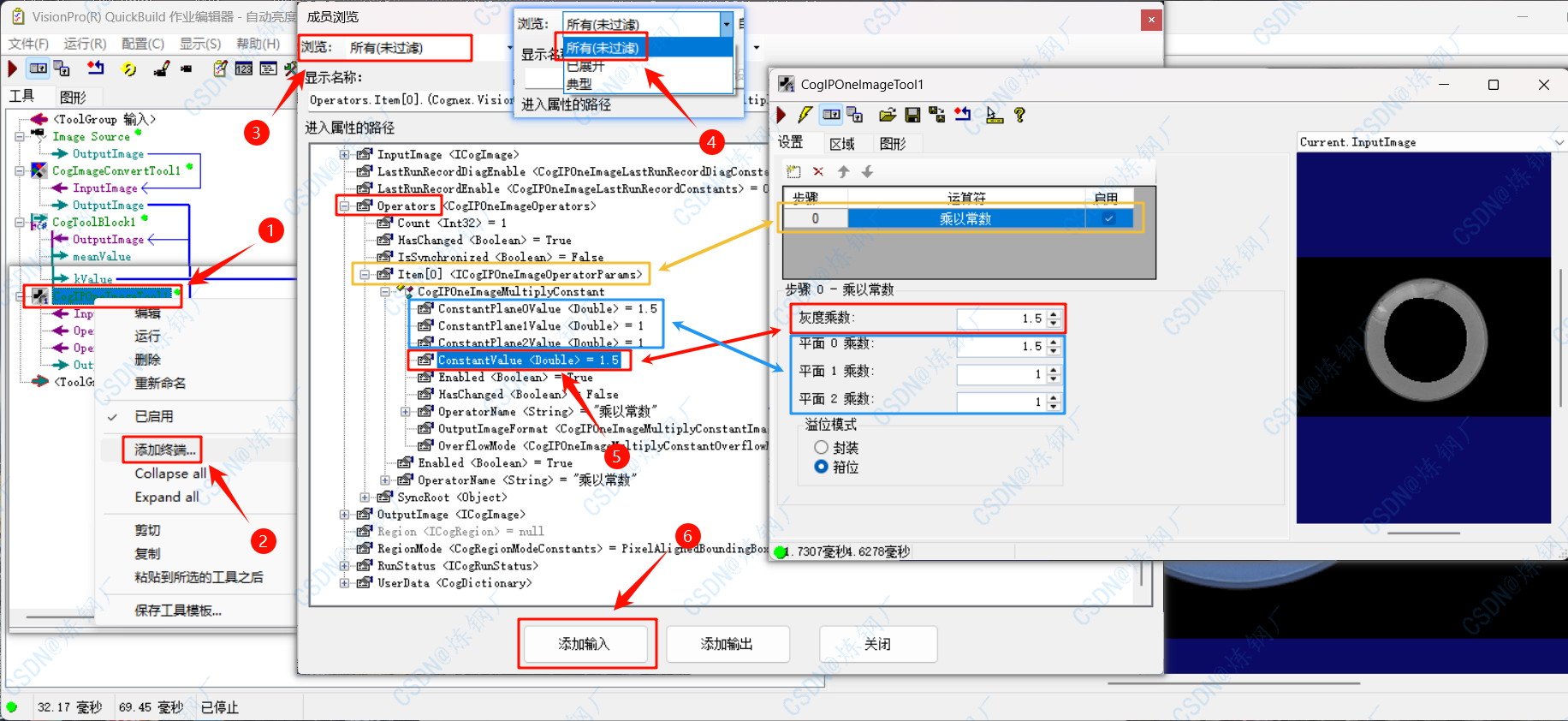Viewport: 1568px width, 721px height.
Task: Collapse the CogImageConvertTool1 tree node
Action: (x=20, y=171)
